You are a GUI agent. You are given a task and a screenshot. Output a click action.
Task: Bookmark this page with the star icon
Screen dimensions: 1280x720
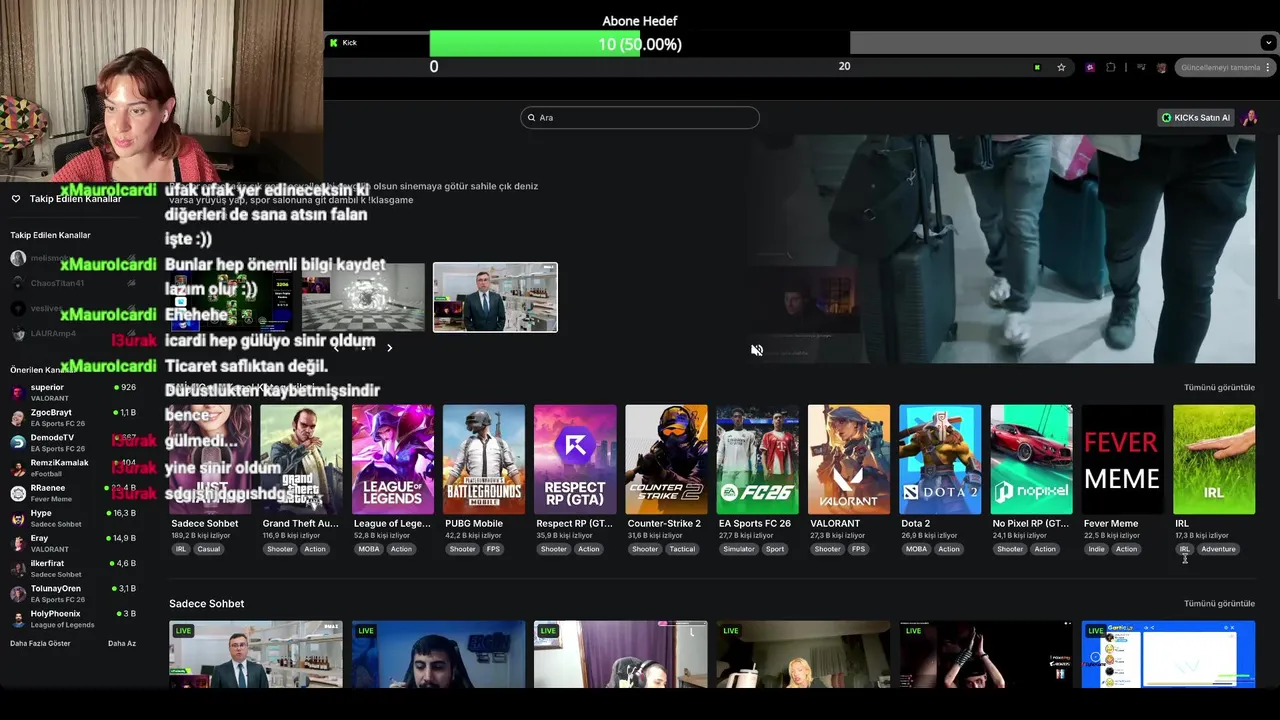pos(1061,67)
